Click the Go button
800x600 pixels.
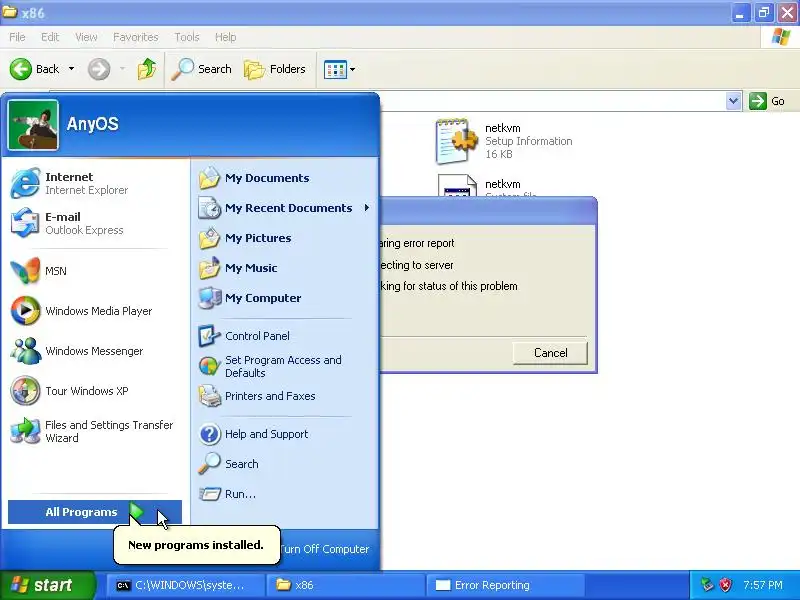coord(767,101)
